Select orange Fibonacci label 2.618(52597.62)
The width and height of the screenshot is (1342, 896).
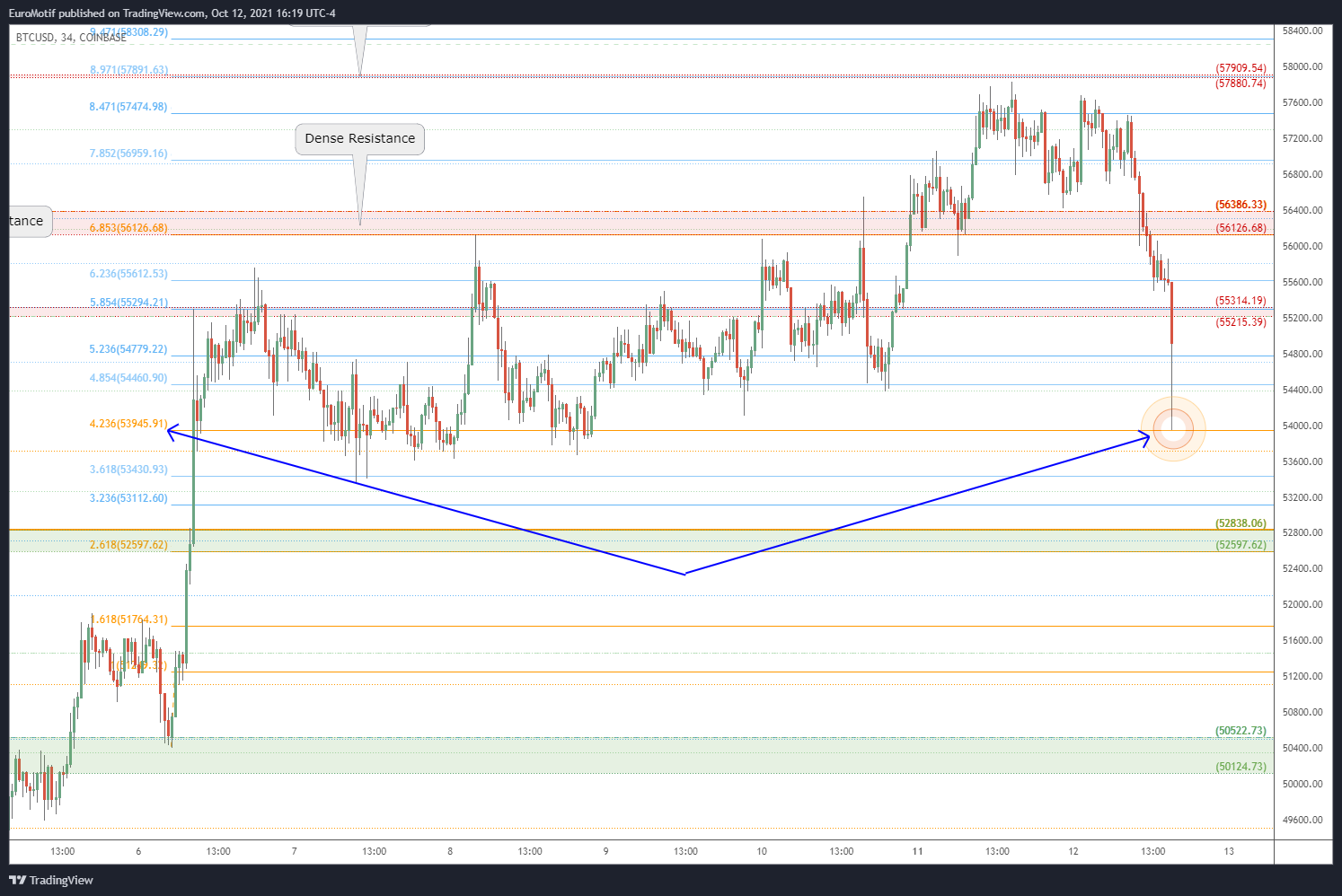tap(128, 545)
